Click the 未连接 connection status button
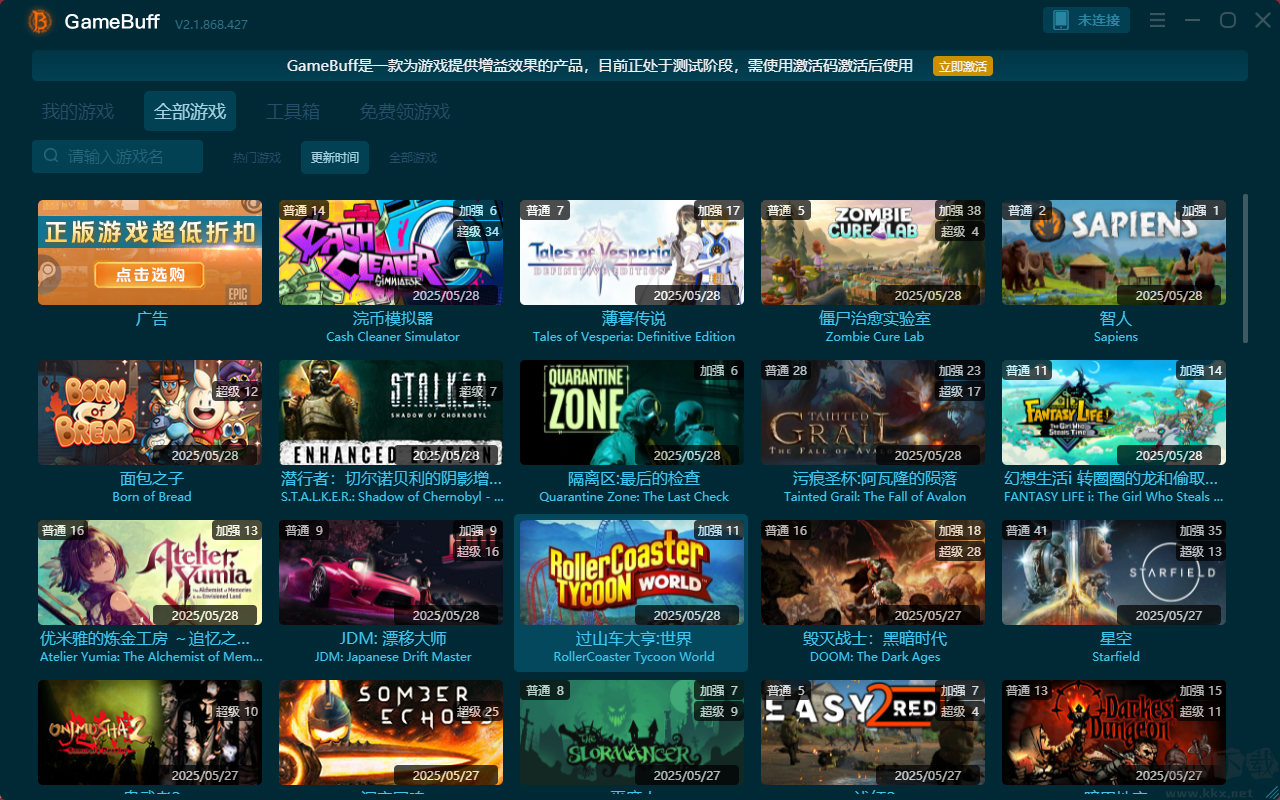Screen dimensions: 1280x800 (x=1087, y=20)
